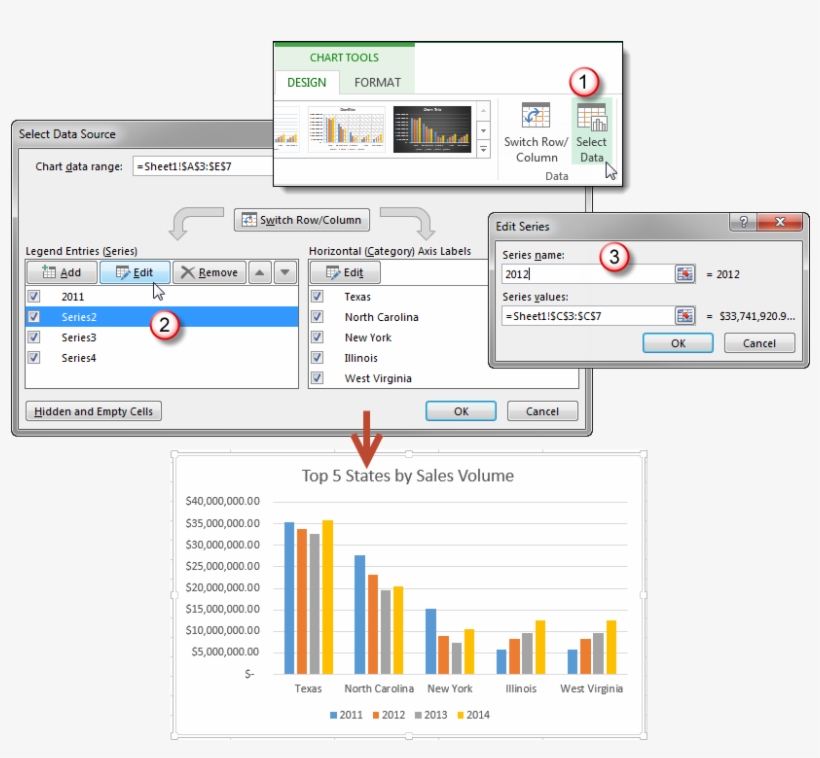Screen dimensions: 820x758
Task: Select the dark chart style thumbnail
Action: point(431,130)
